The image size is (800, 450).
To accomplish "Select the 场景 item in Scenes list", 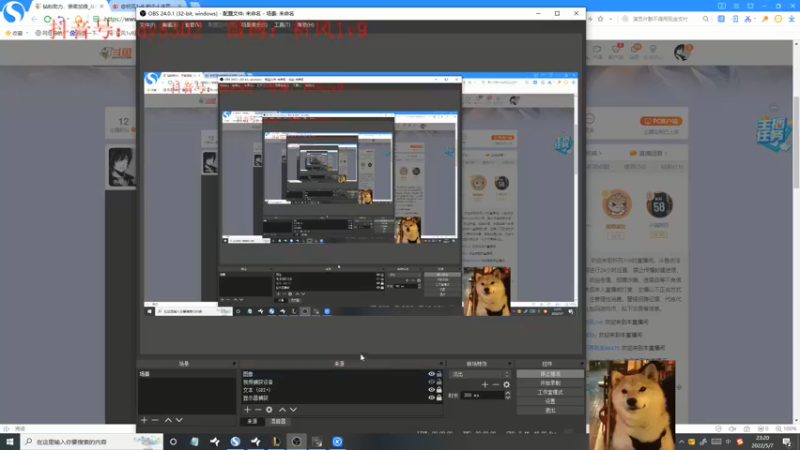I will point(187,374).
